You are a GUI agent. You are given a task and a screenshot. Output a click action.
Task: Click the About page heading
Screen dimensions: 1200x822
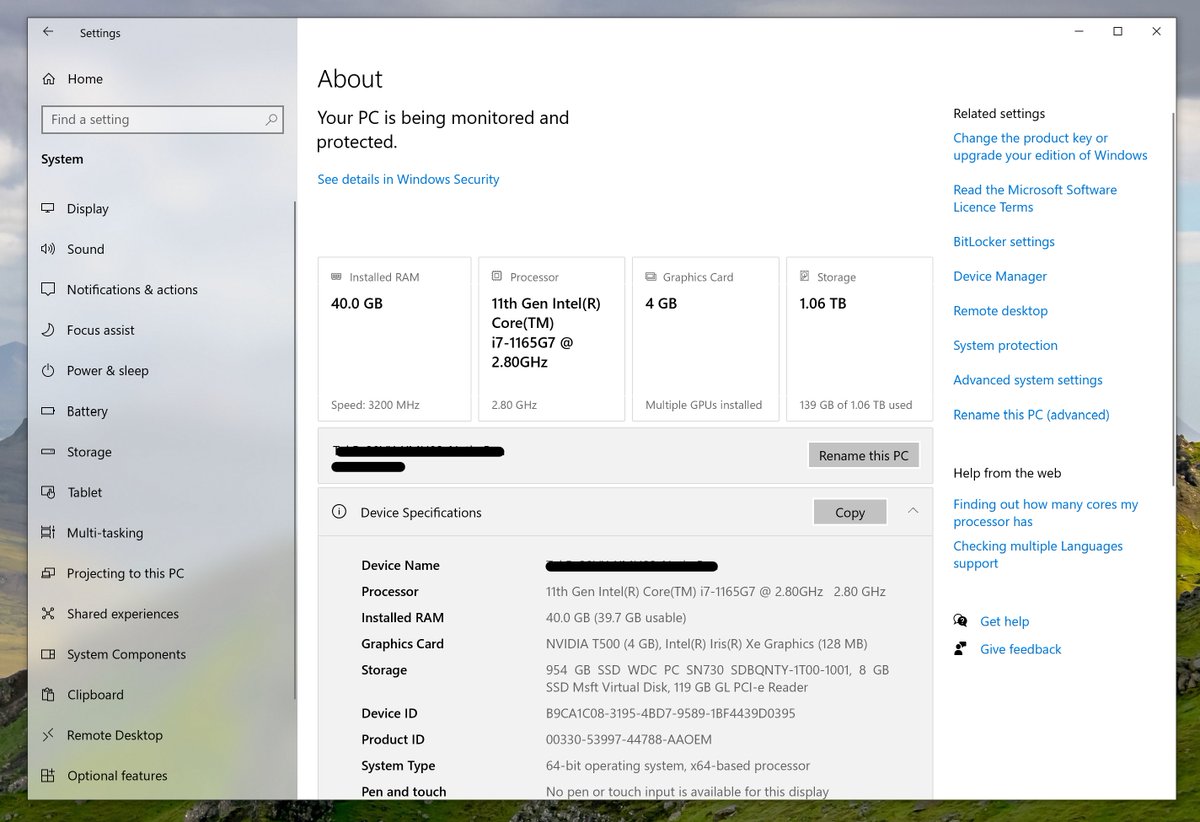tap(350, 79)
